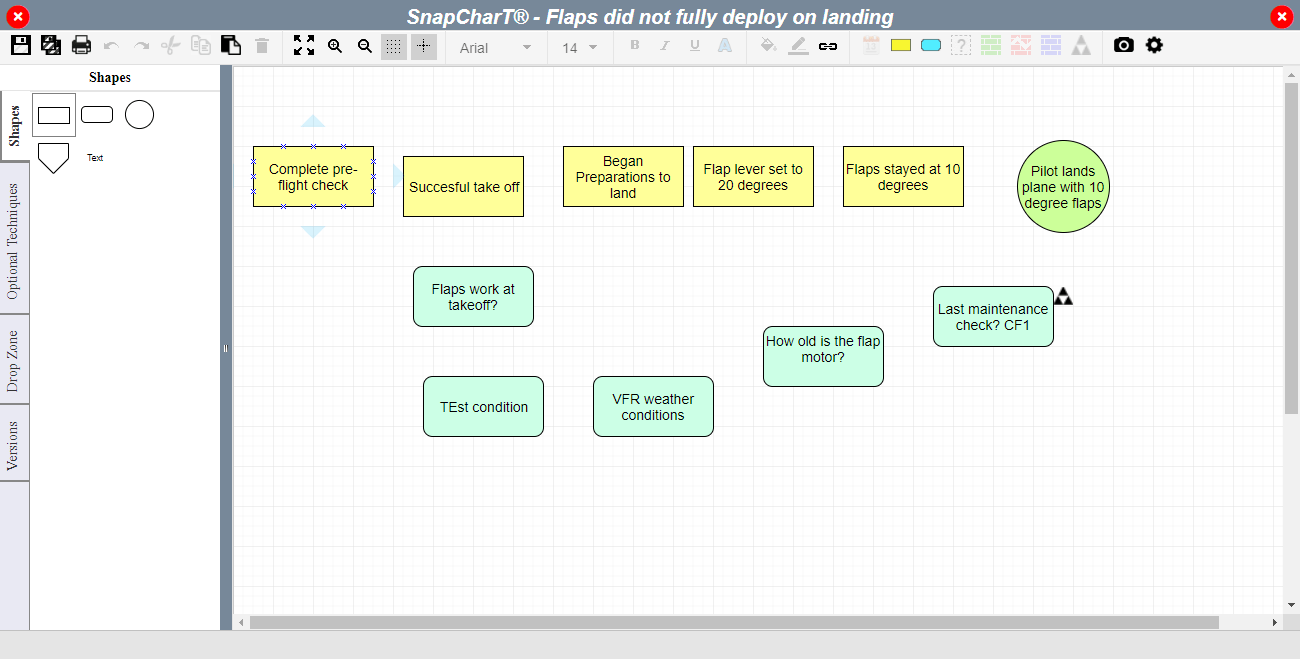The height and width of the screenshot is (659, 1300).
Task: Toggle the dotted grid display button
Action: tap(394, 46)
